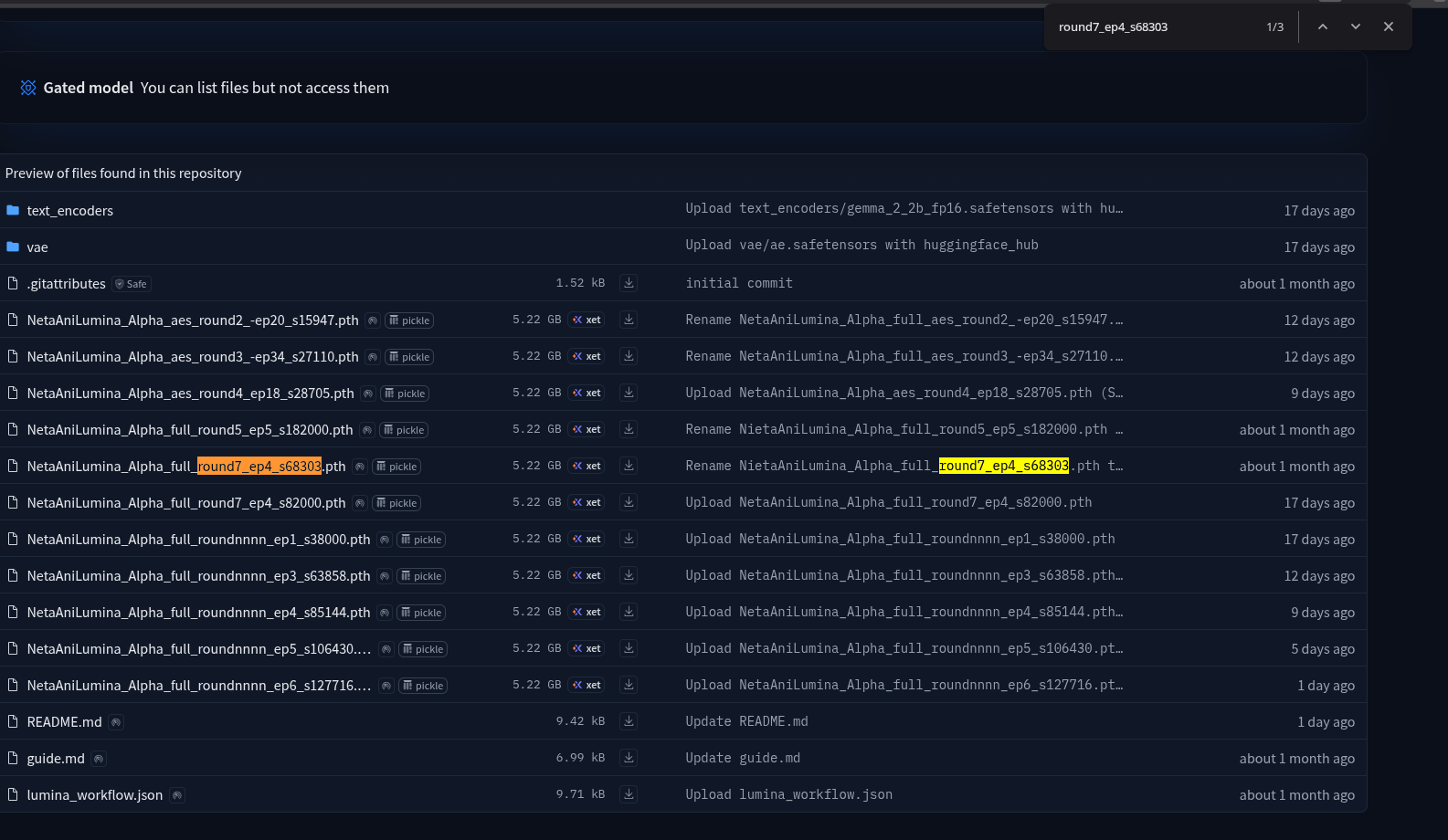Click scan icon beside README.md
Viewport: 1448px width, 840px height.
[x=116, y=722]
